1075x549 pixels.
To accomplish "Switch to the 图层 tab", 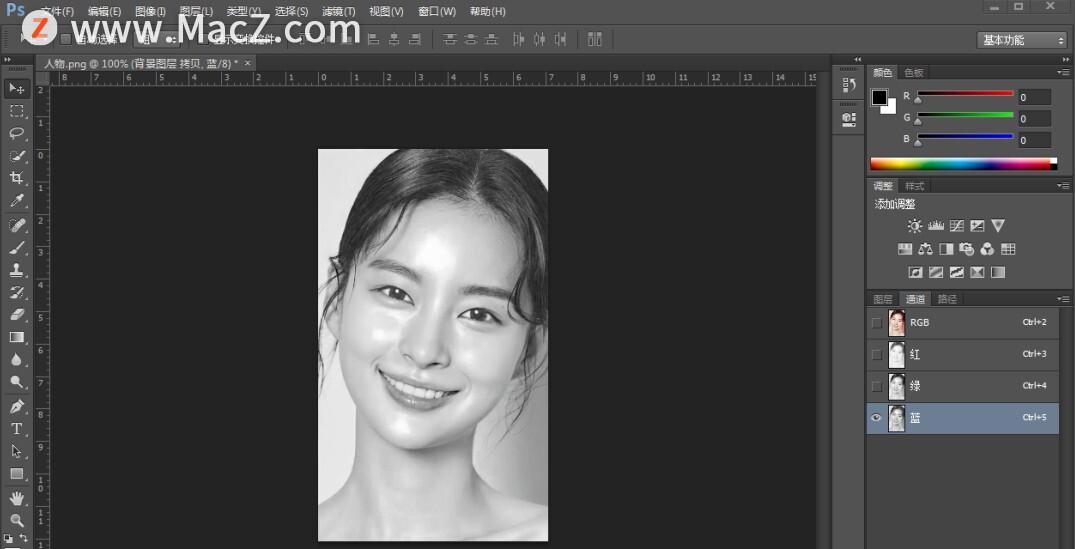I will (x=883, y=299).
